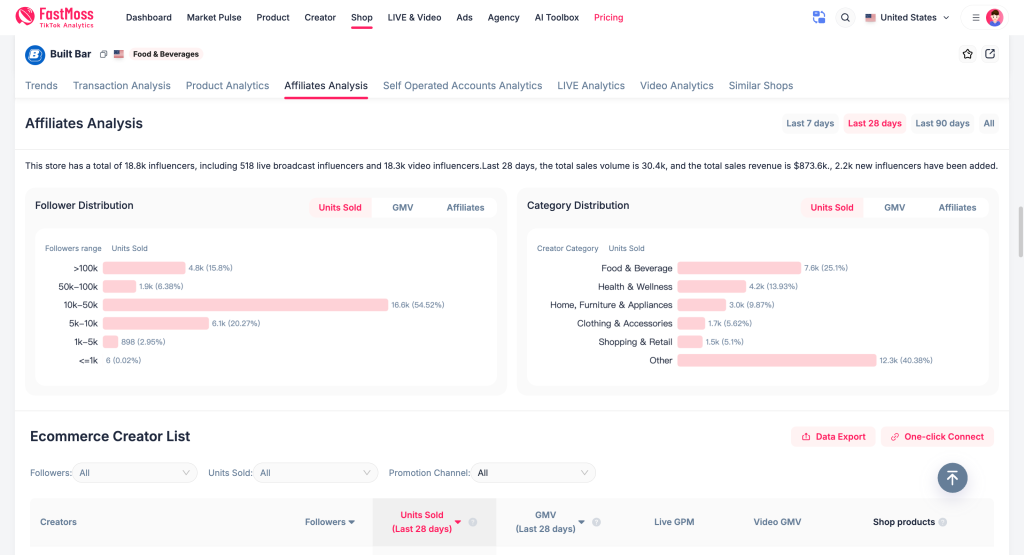
Task: Open the LIVE & Video menu
Action: pos(414,18)
